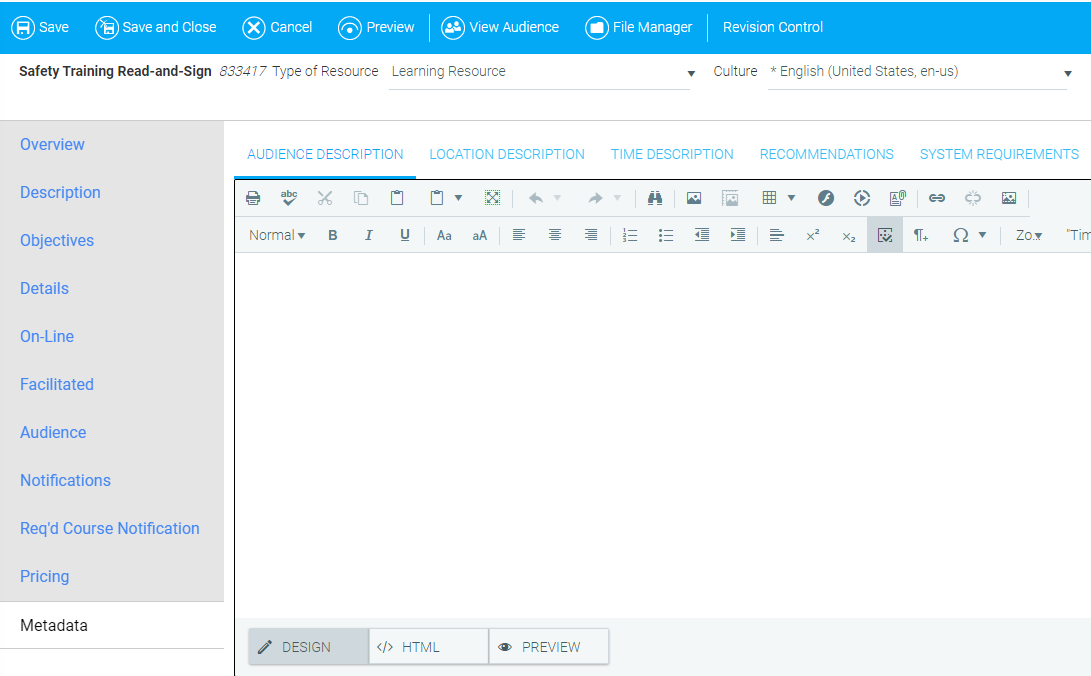Click the Print icon in editor toolbar
The width and height of the screenshot is (1091, 676).
point(253,198)
